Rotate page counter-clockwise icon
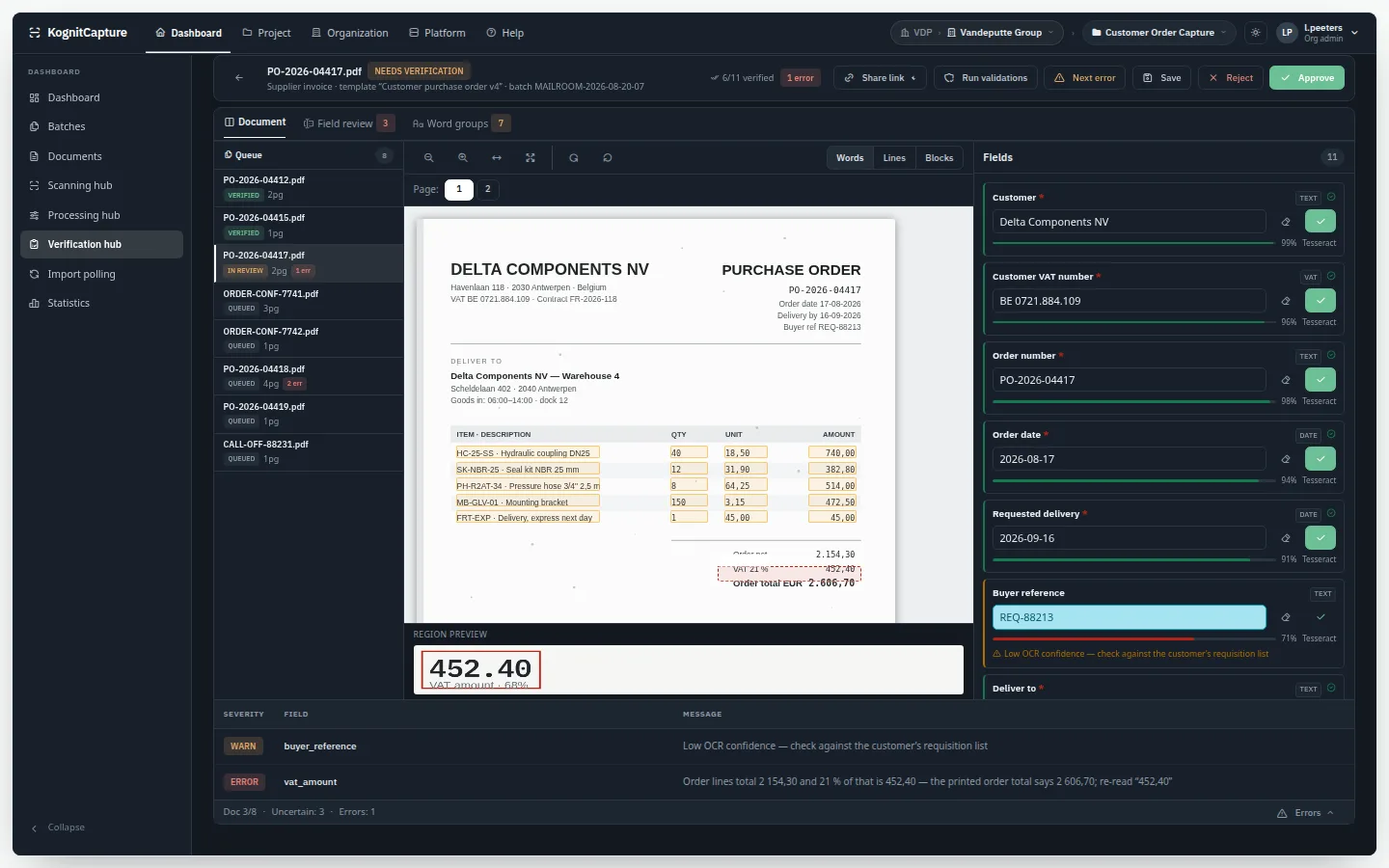This screenshot has width=1389, height=868. [608, 158]
